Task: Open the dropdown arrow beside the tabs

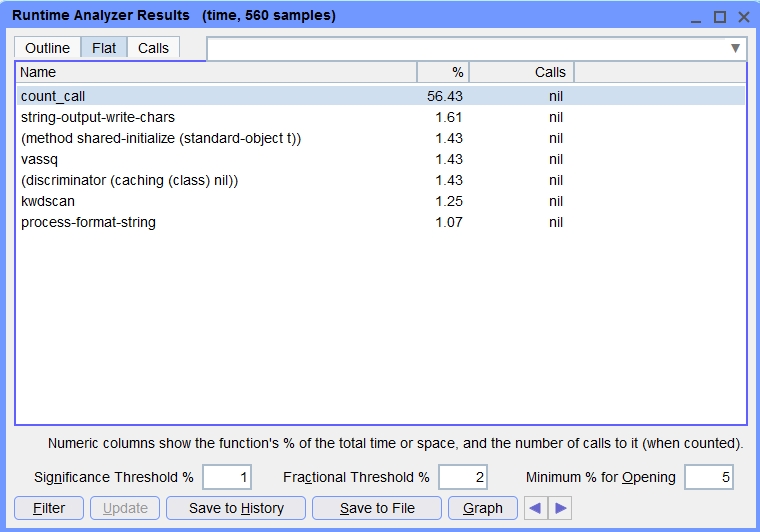Action: [x=736, y=48]
